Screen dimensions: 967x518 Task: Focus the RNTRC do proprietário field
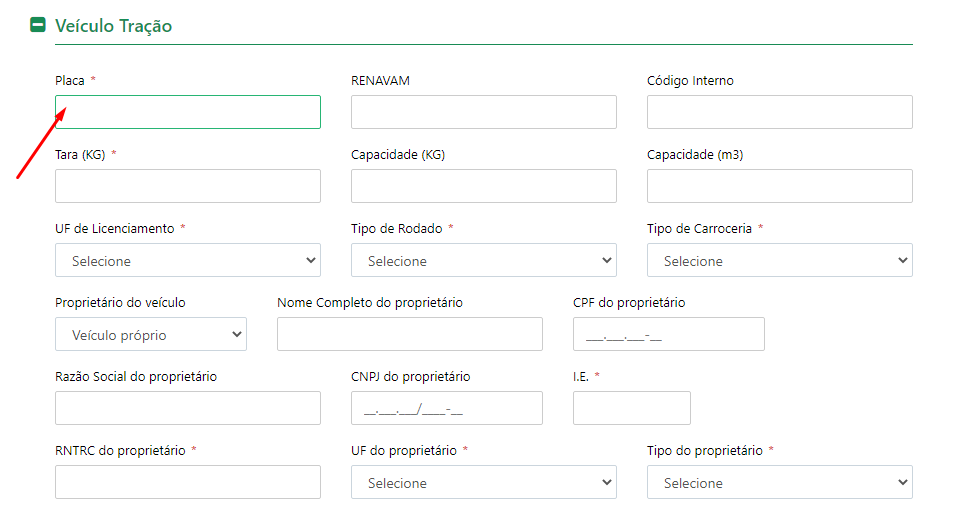pos(188,482)
